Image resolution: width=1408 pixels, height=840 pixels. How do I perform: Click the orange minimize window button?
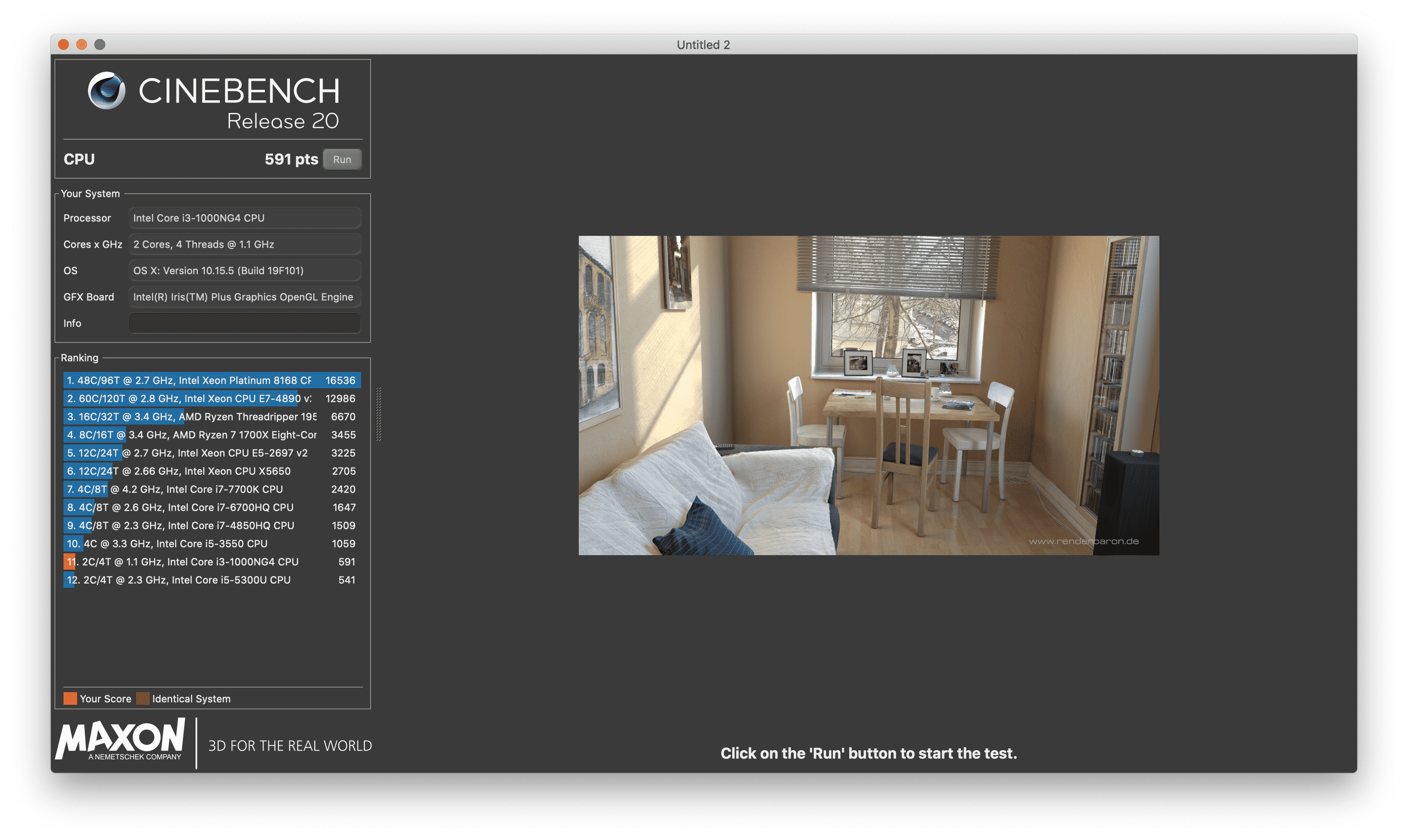coord(82,45)
